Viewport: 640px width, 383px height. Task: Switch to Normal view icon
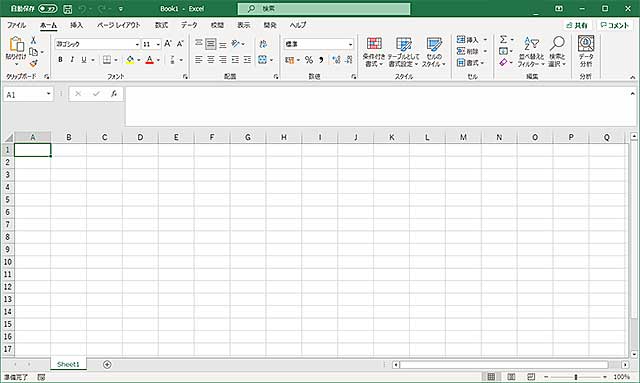click(491, 376)
